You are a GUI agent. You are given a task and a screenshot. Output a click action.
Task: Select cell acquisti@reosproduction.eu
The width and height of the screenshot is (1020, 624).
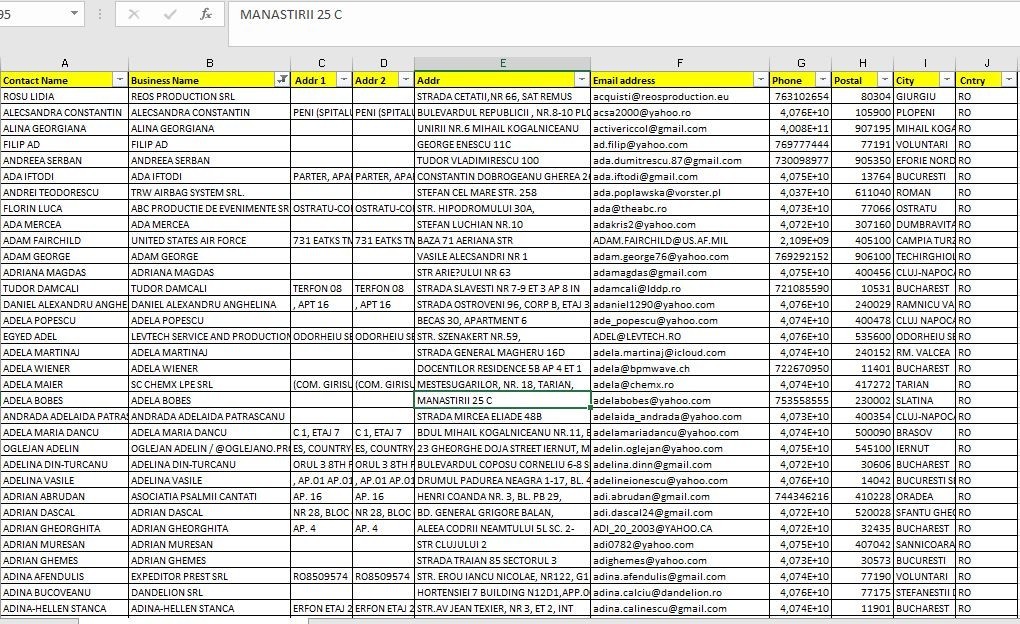coord(680,96)
